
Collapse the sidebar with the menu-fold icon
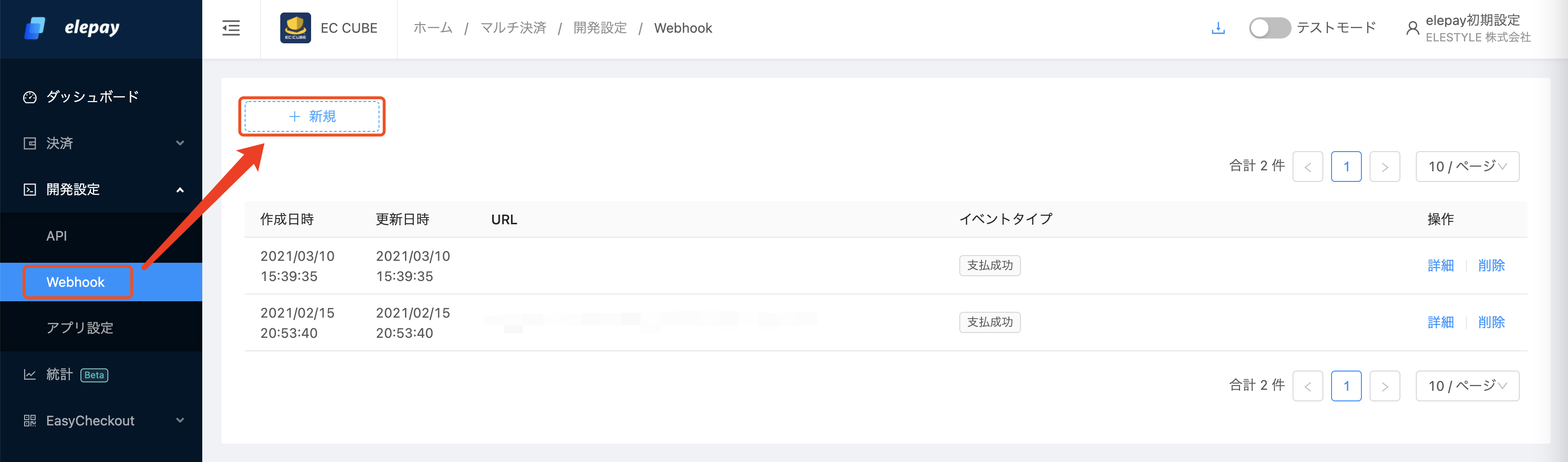[x=231, y=28]
